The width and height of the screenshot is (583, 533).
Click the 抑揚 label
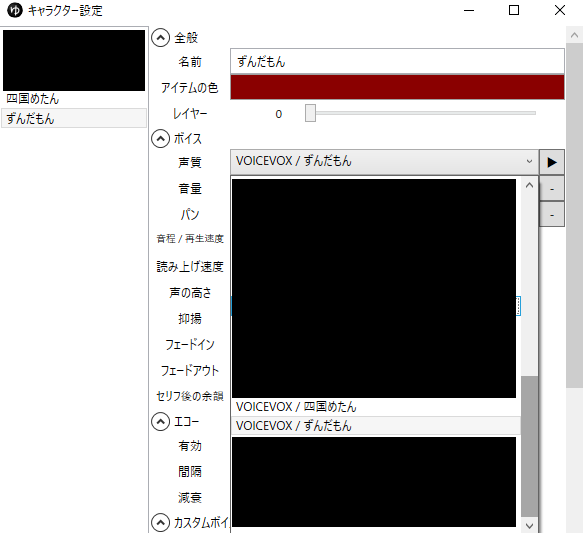[190, 319]
